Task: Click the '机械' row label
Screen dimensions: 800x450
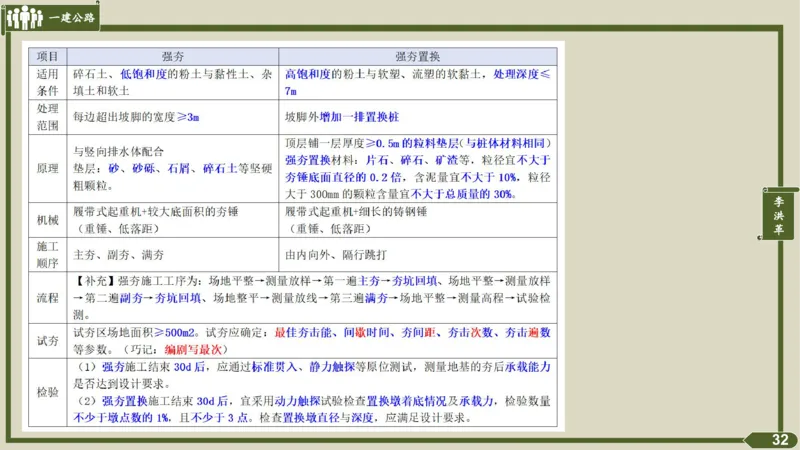Action: click(47, 220)
